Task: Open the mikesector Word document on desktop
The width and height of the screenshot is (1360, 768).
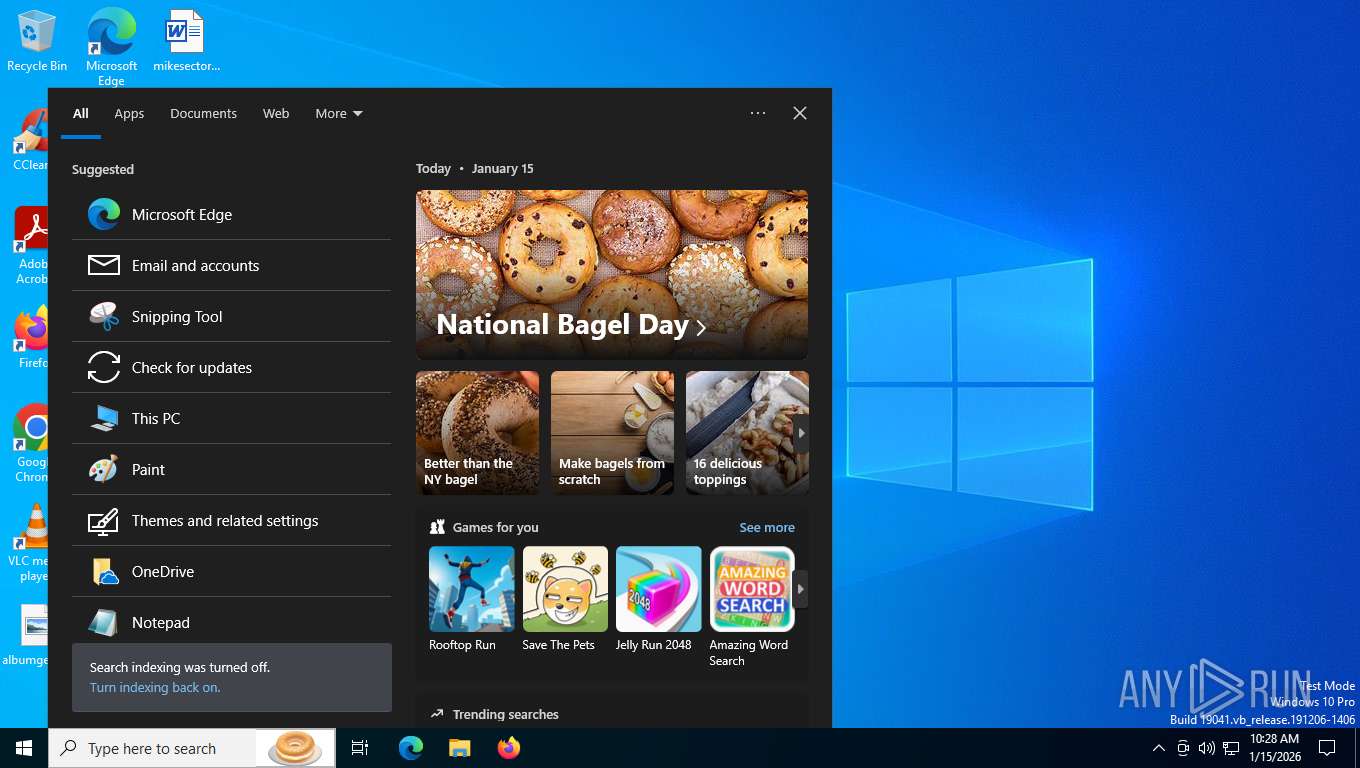Action: [x=186, y=42]
